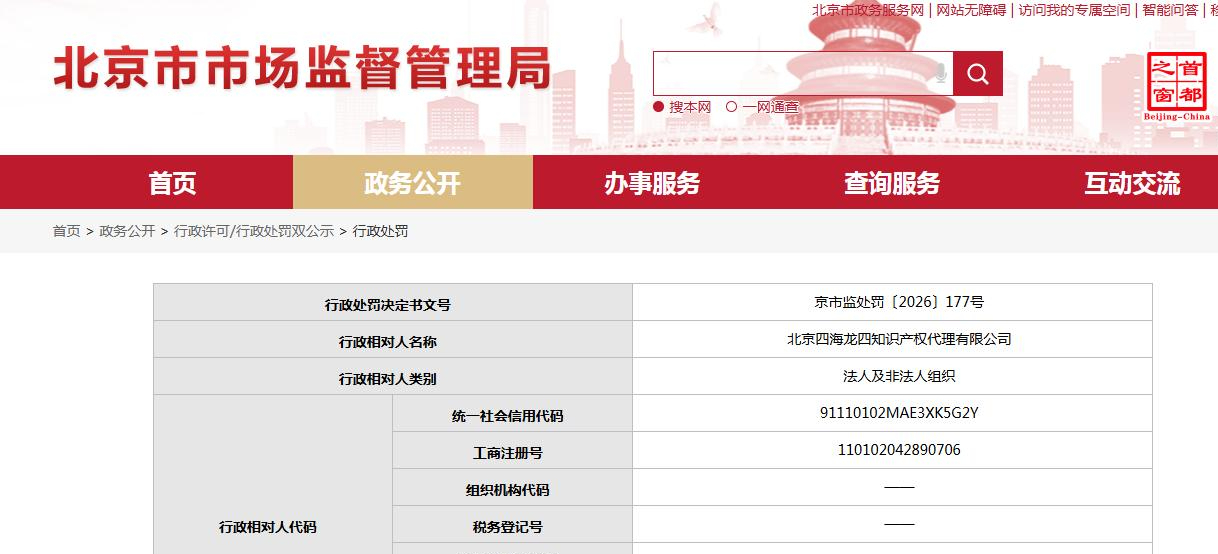Open the 网站无障碍 link
Screen dimensions: 1218x554
click(x=971, y=10)
